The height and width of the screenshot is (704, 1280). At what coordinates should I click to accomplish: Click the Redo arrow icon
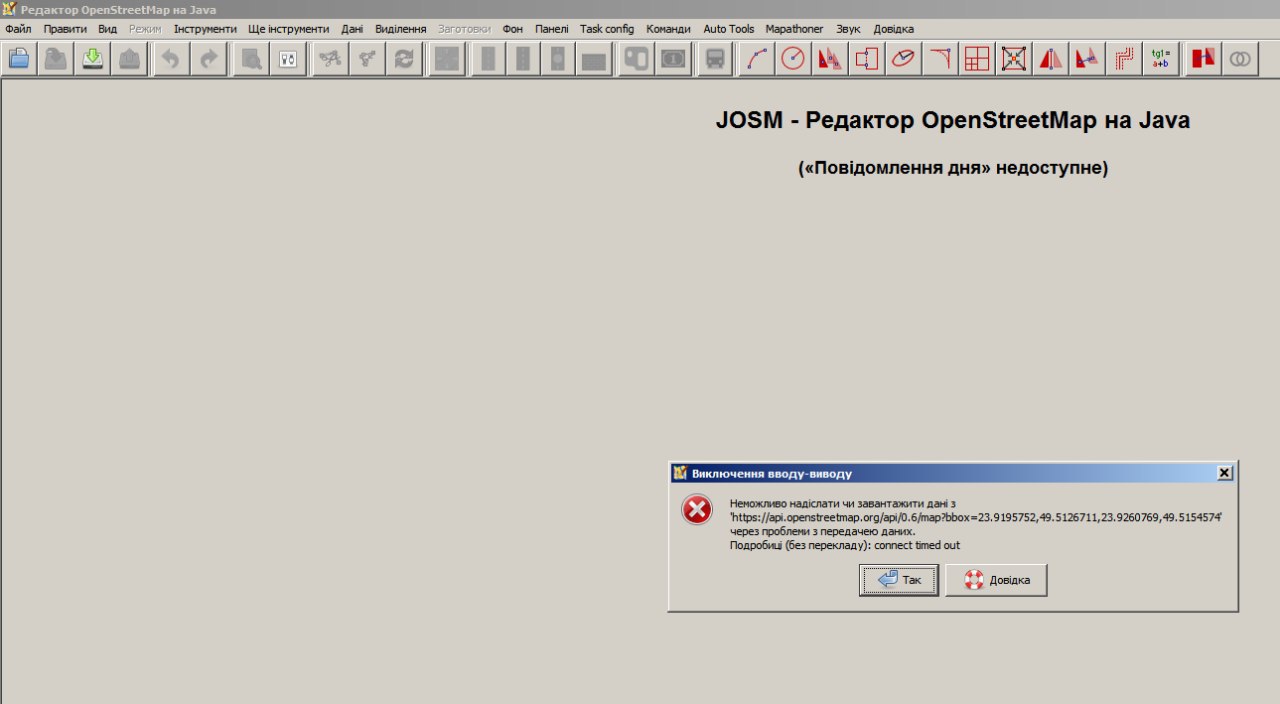(208, 59)
